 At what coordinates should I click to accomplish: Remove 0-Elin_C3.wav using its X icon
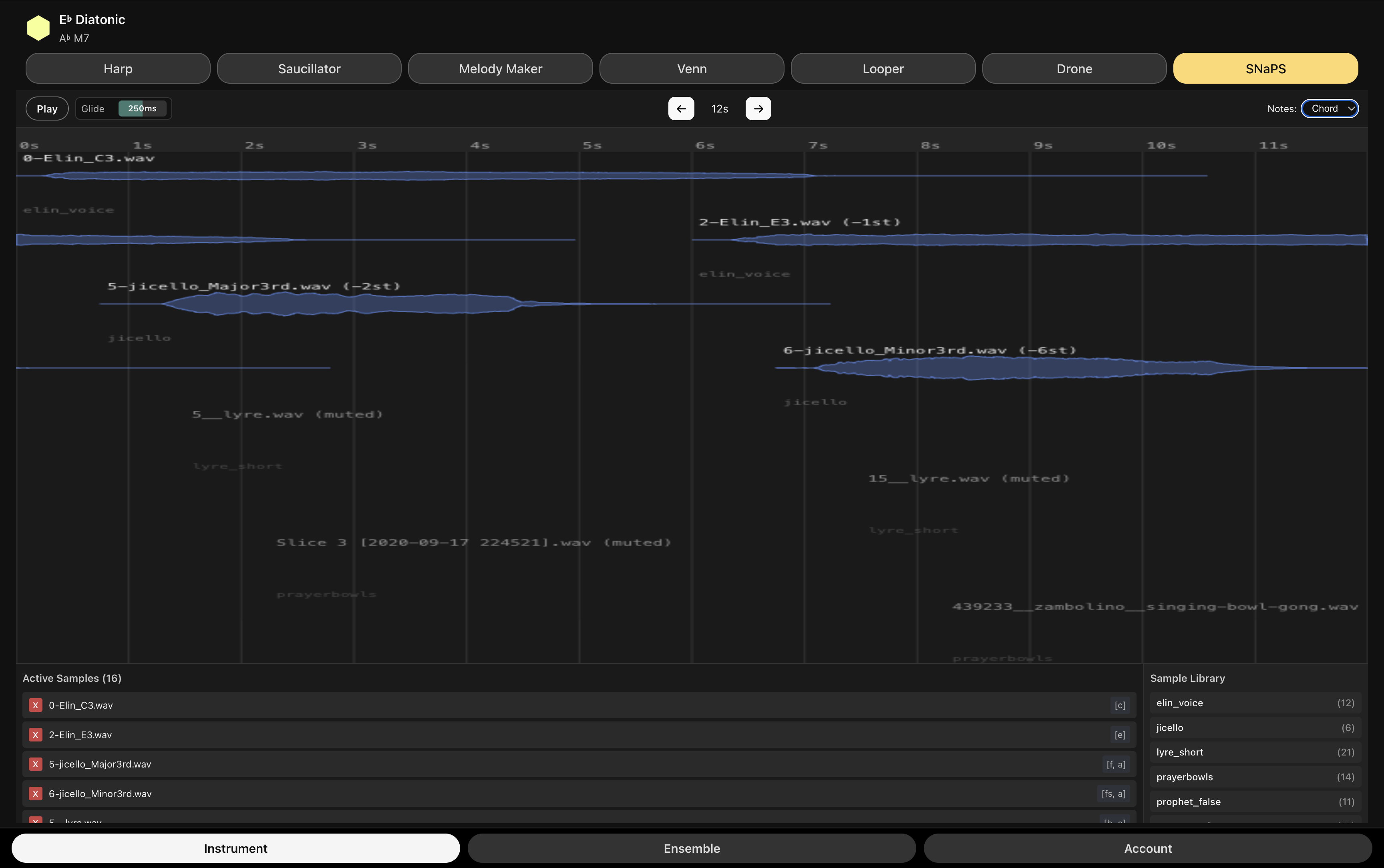(35, 705)
